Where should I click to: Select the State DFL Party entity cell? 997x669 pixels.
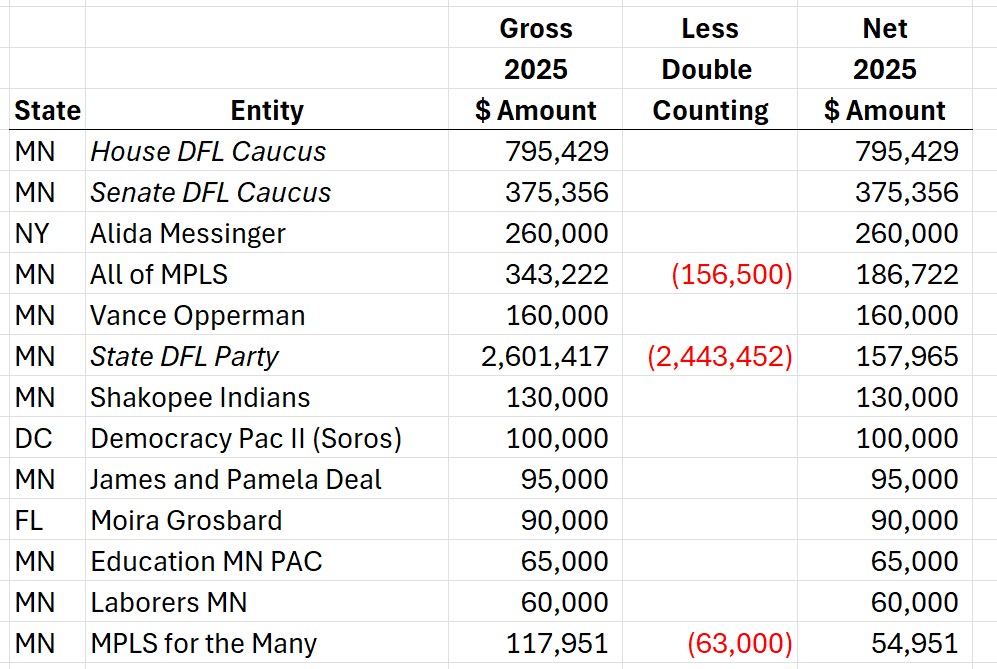point(266,355)
